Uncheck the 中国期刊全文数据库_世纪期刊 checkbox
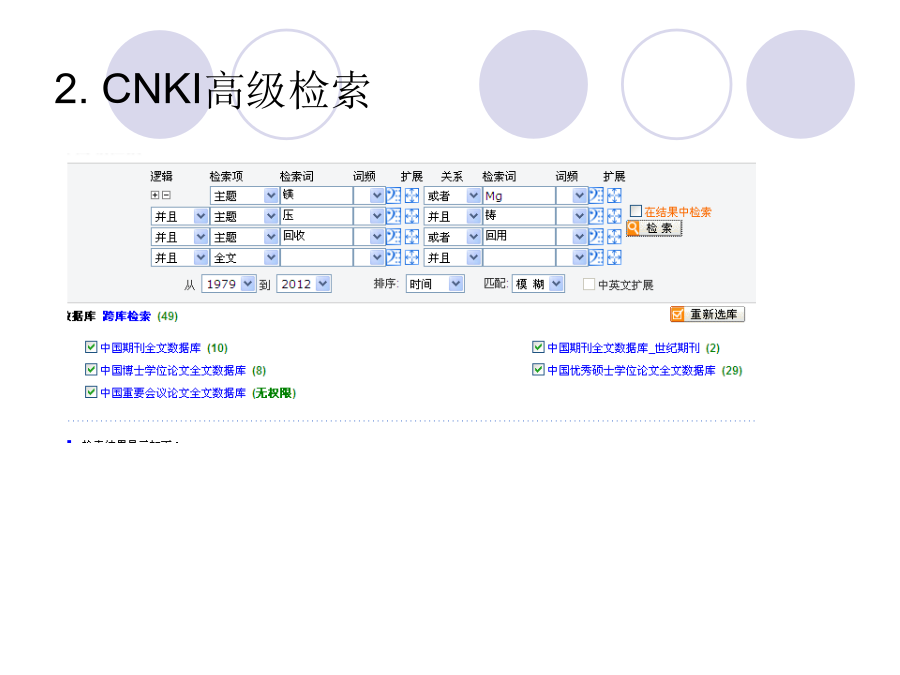 point(538,347)
